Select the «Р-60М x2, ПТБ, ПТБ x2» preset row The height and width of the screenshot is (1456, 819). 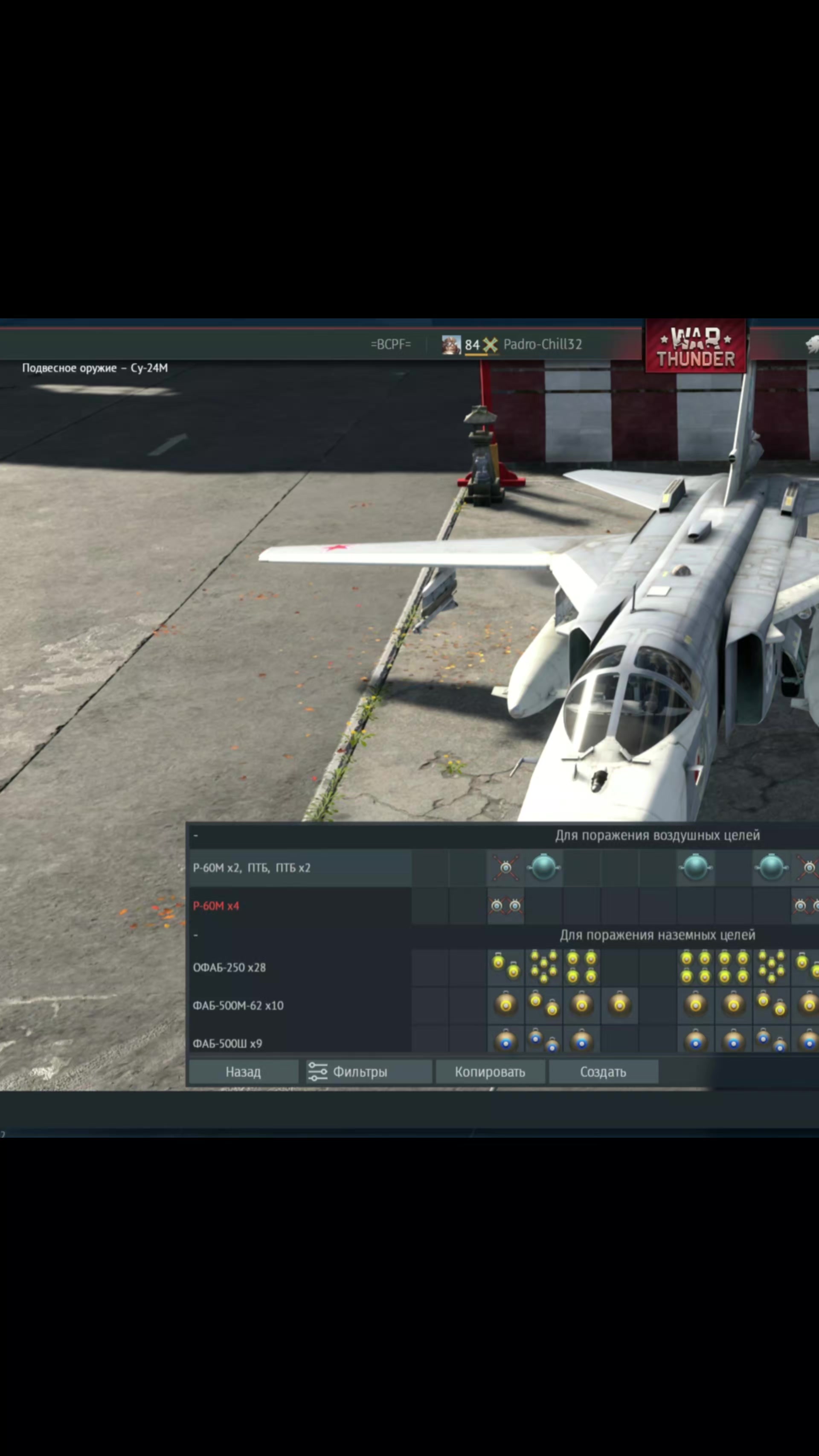click(x=300, y=868)
